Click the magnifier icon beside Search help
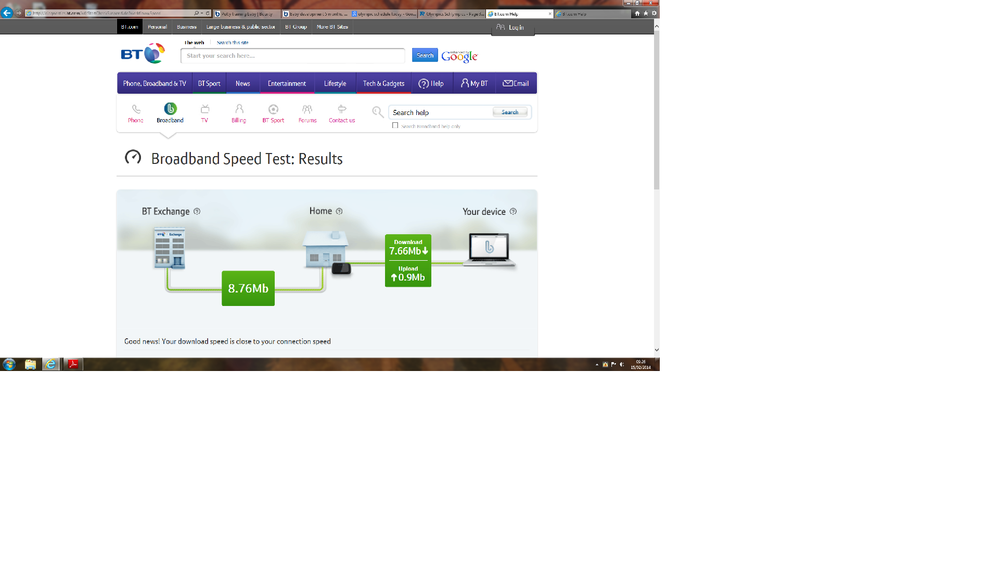This screenshot has height=562, width=999. click(378, 112)
